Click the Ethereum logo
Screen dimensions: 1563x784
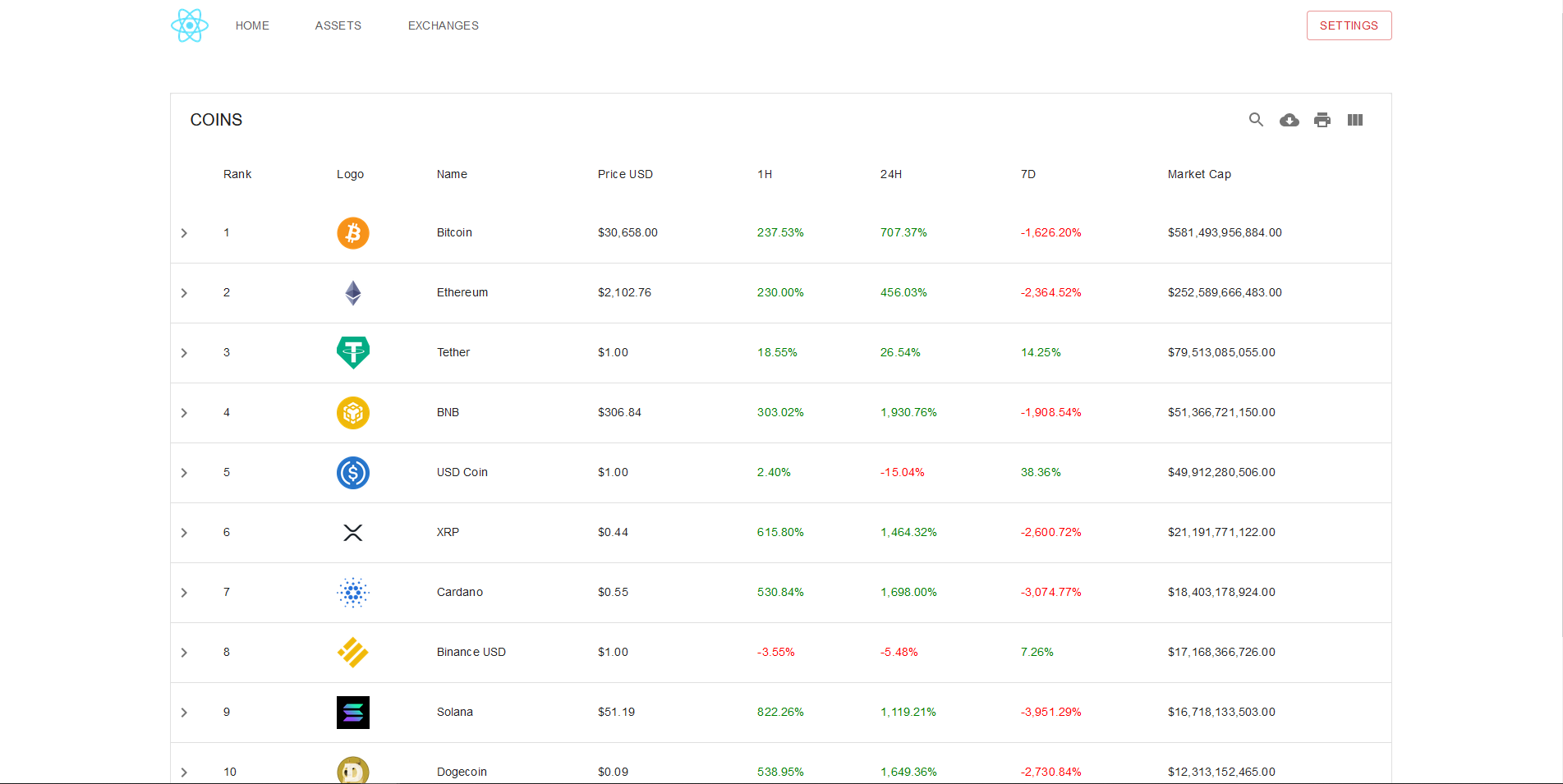pyautogui.click(x=352, y=293)
